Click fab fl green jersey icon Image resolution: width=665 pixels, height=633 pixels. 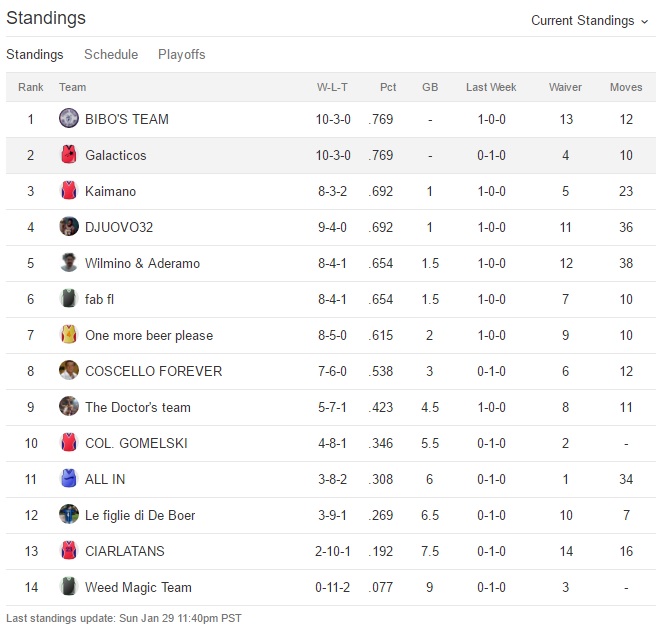click(x=68, y=299)
